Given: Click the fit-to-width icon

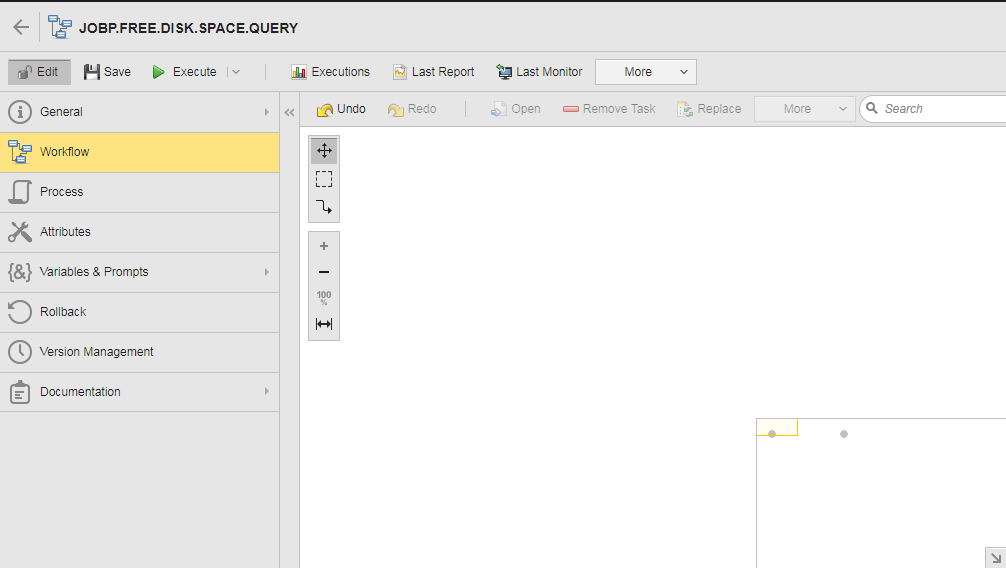Looking at the screenshot, I should pyautogui.click(x=324, y=324).
